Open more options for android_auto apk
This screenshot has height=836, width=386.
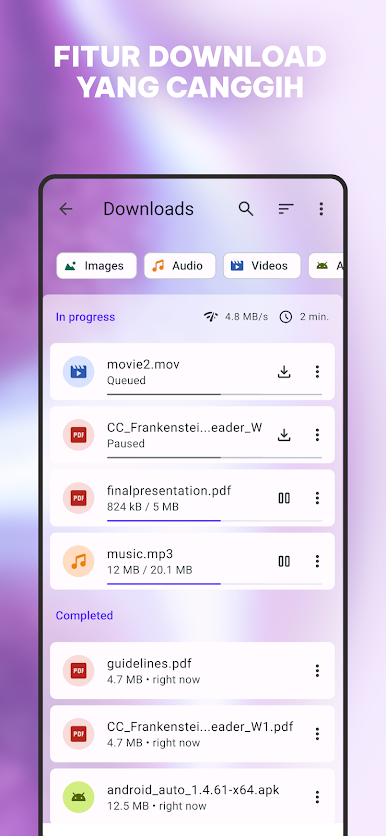tap(317, 797)
